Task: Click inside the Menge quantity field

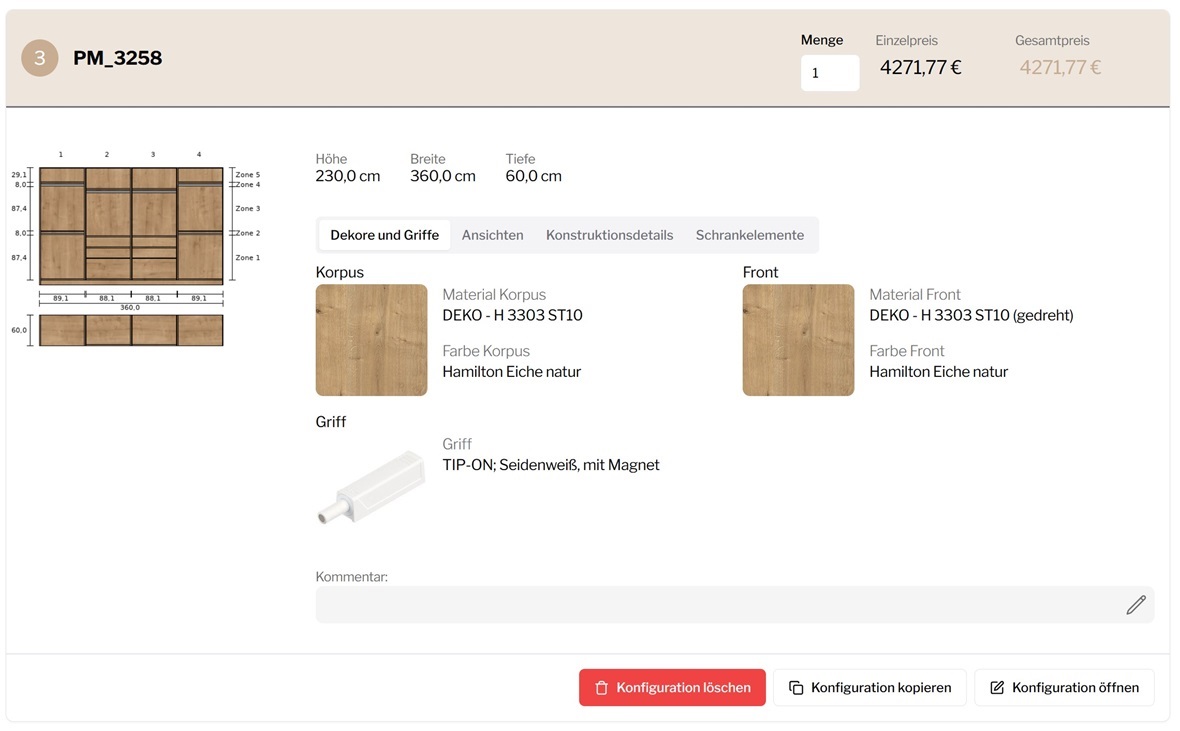Action: [829, 73]
